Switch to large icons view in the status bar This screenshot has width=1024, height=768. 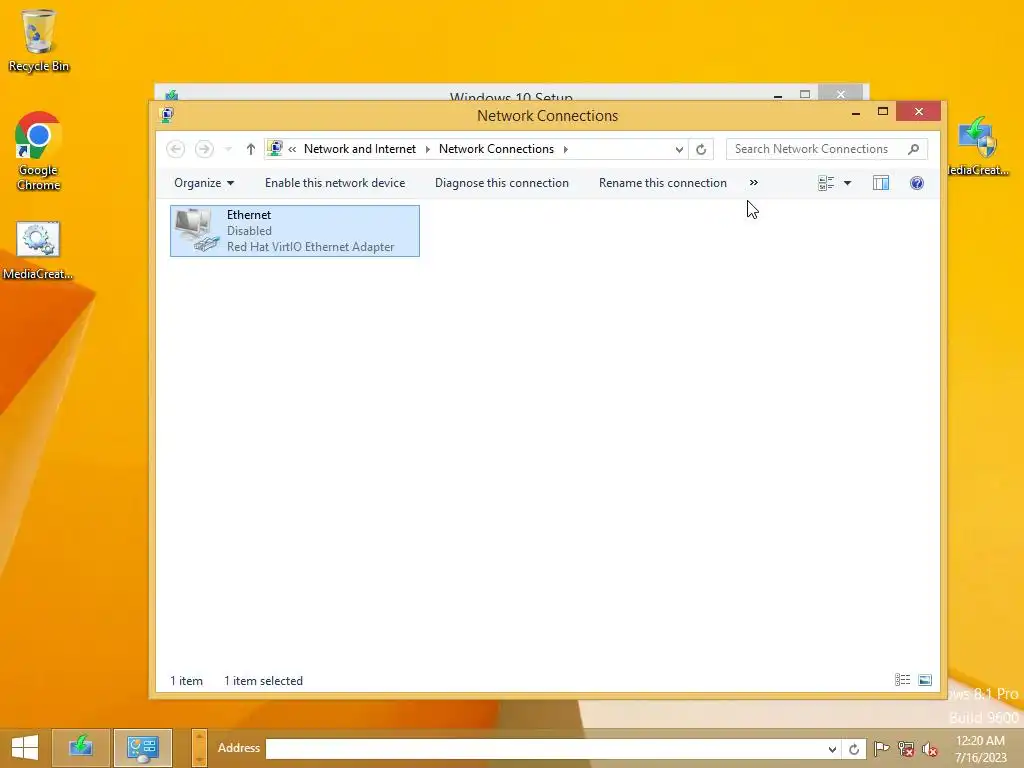925,680
